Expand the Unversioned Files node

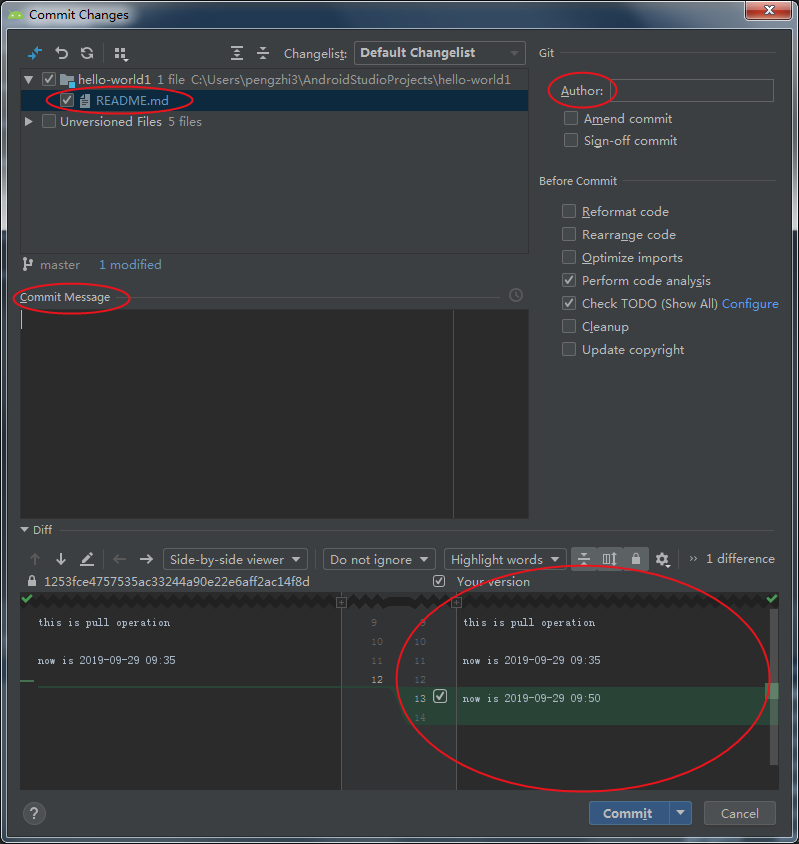click(29, 122)
